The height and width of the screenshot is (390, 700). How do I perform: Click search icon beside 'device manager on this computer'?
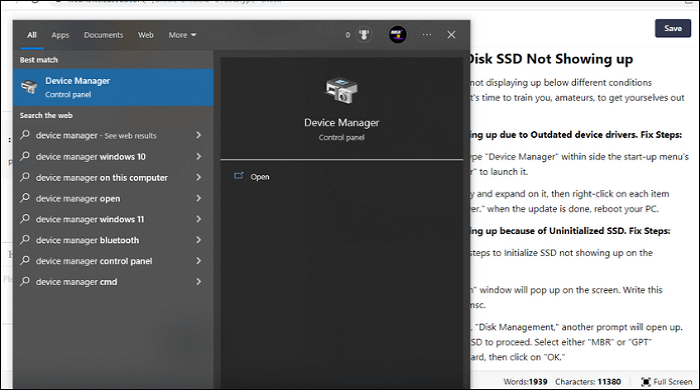[x=25, y=177]
